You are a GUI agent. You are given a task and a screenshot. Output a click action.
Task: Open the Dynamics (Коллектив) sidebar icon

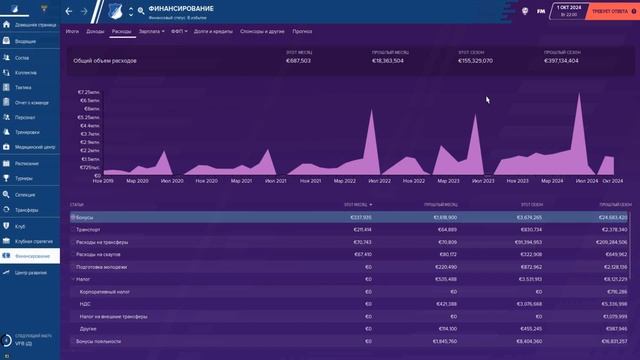point(6,73)
